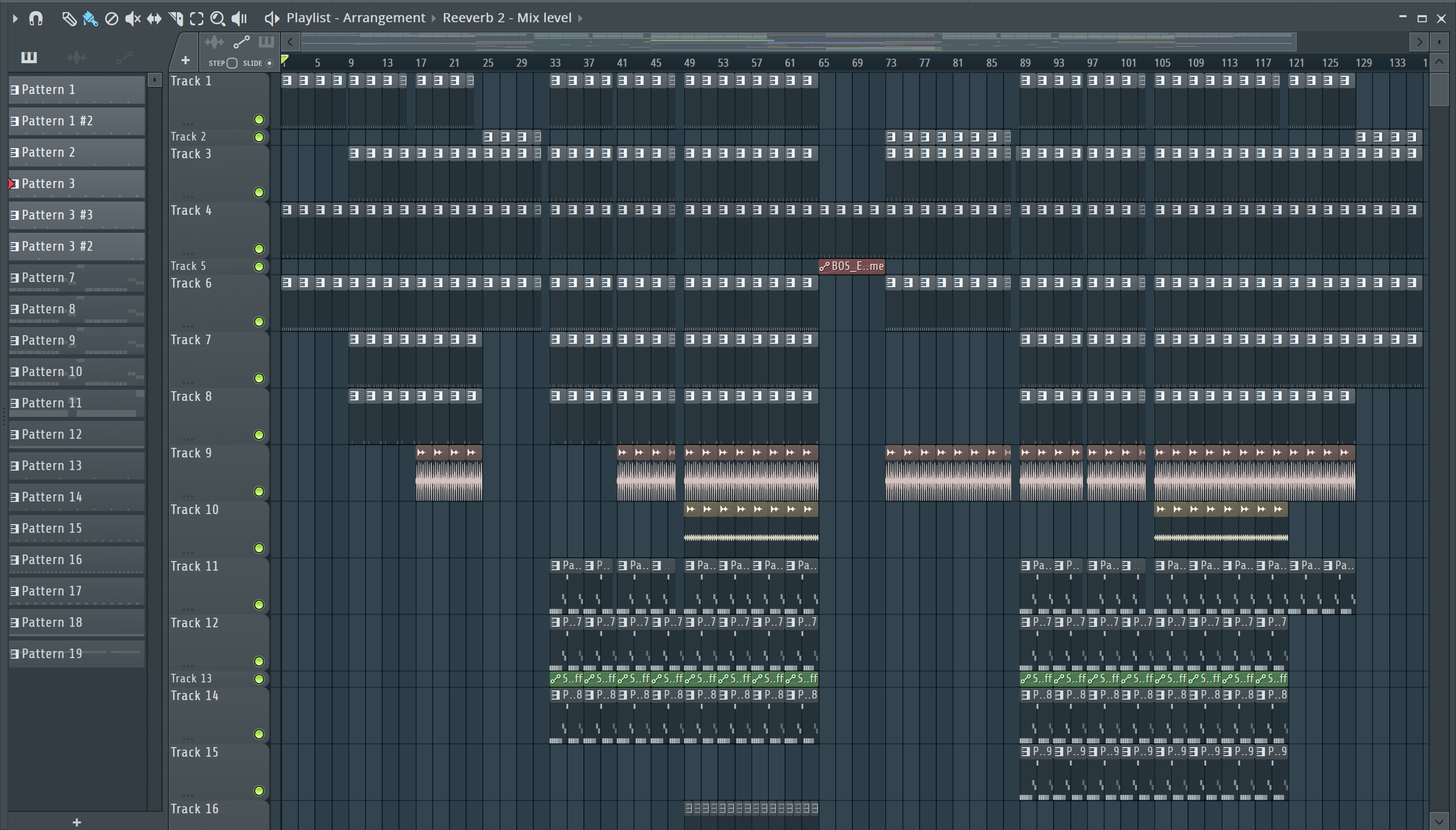Open Track 9 options via three dots

[188, 495]
